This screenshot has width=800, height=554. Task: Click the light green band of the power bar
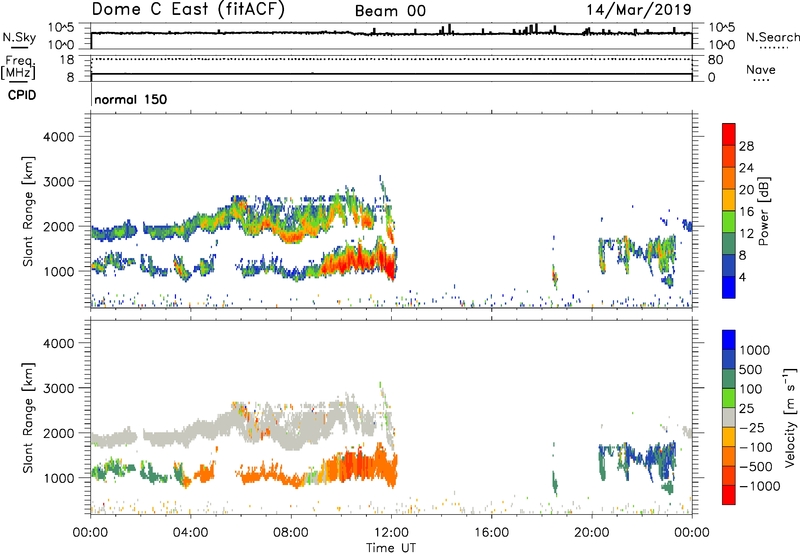[x=729, y=221]
